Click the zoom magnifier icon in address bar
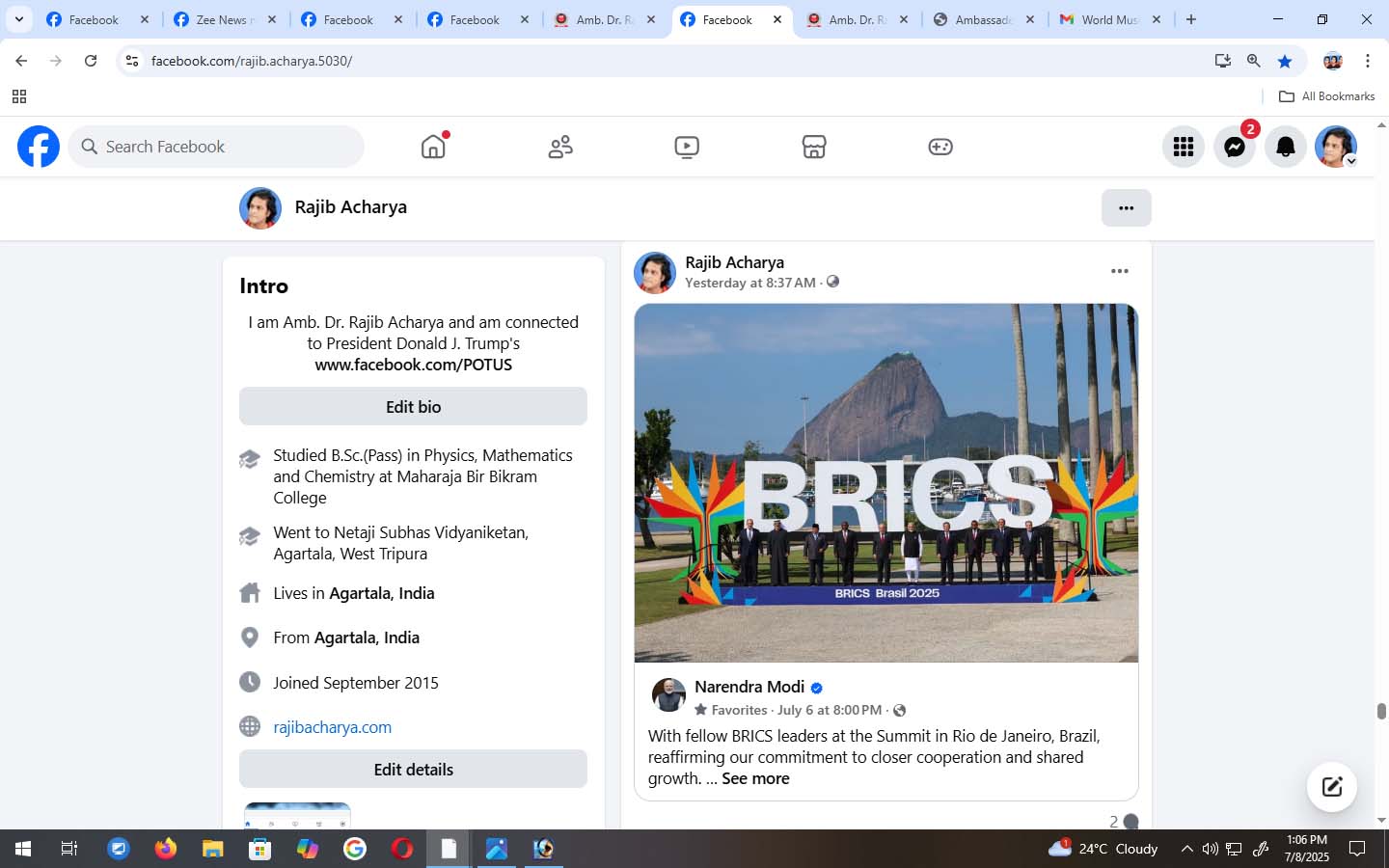Image resolution: width=1389 pixels, height=868 pixels. pyautogui.click(x=1253, y=61)
